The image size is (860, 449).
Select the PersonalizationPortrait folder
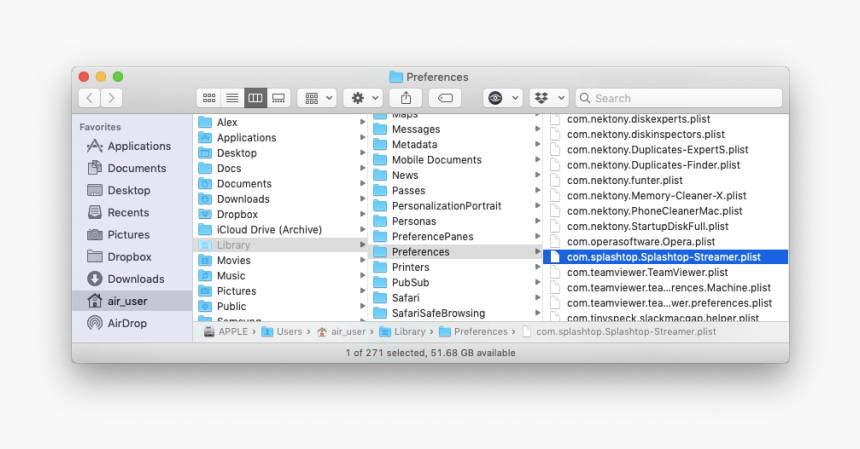tap(456, 206)
